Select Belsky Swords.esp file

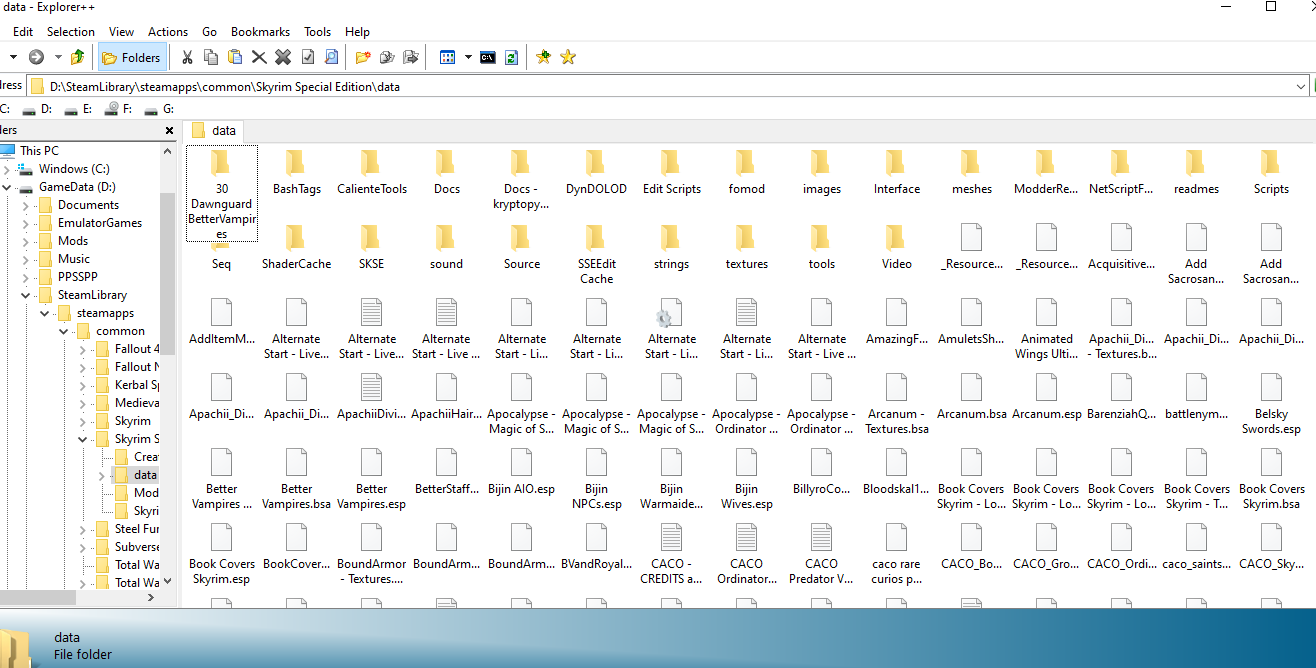(x=1271, y=405)
